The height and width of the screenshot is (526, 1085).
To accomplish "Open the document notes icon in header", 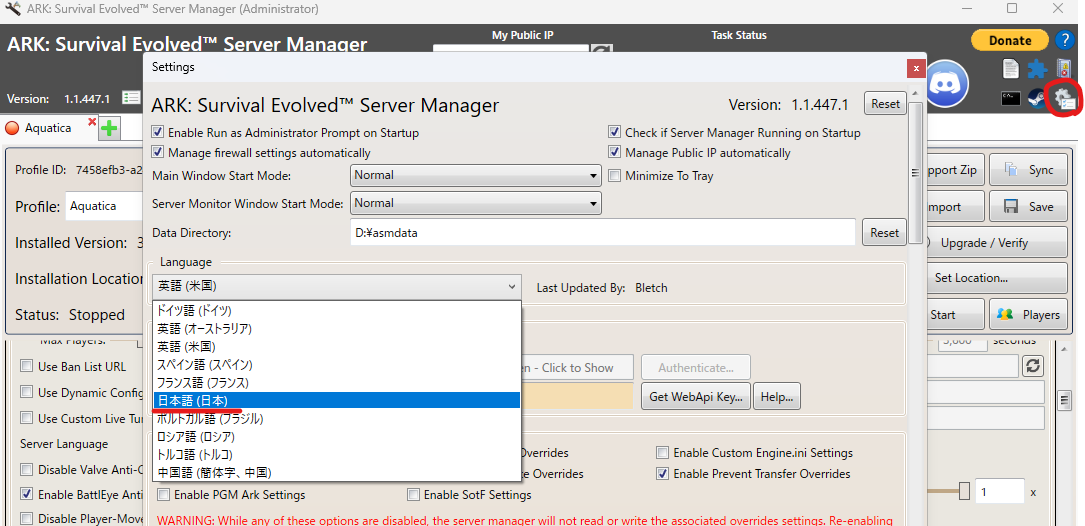I will pos(1011,69).
